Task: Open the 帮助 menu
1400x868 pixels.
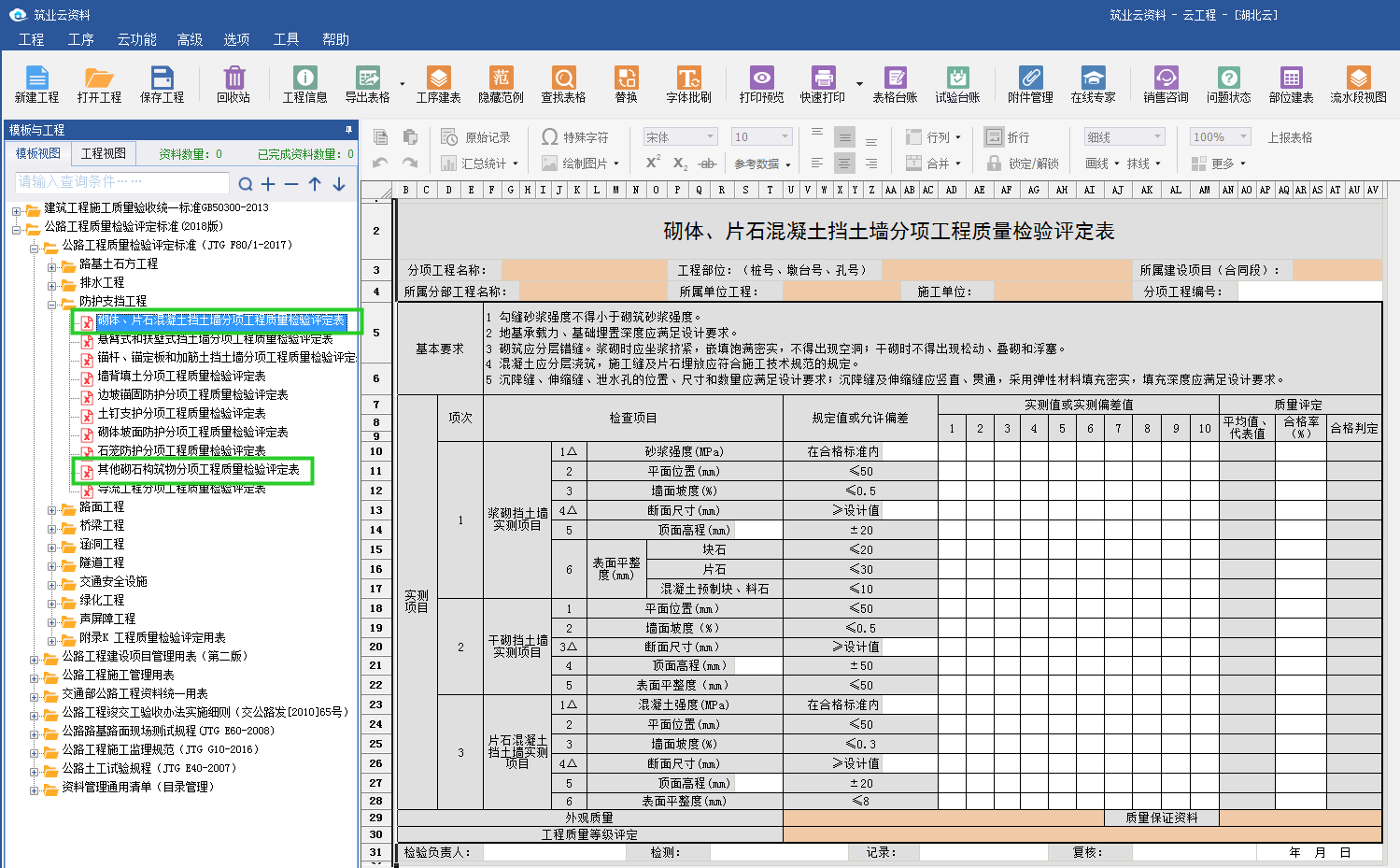Action: coord(335,39)
